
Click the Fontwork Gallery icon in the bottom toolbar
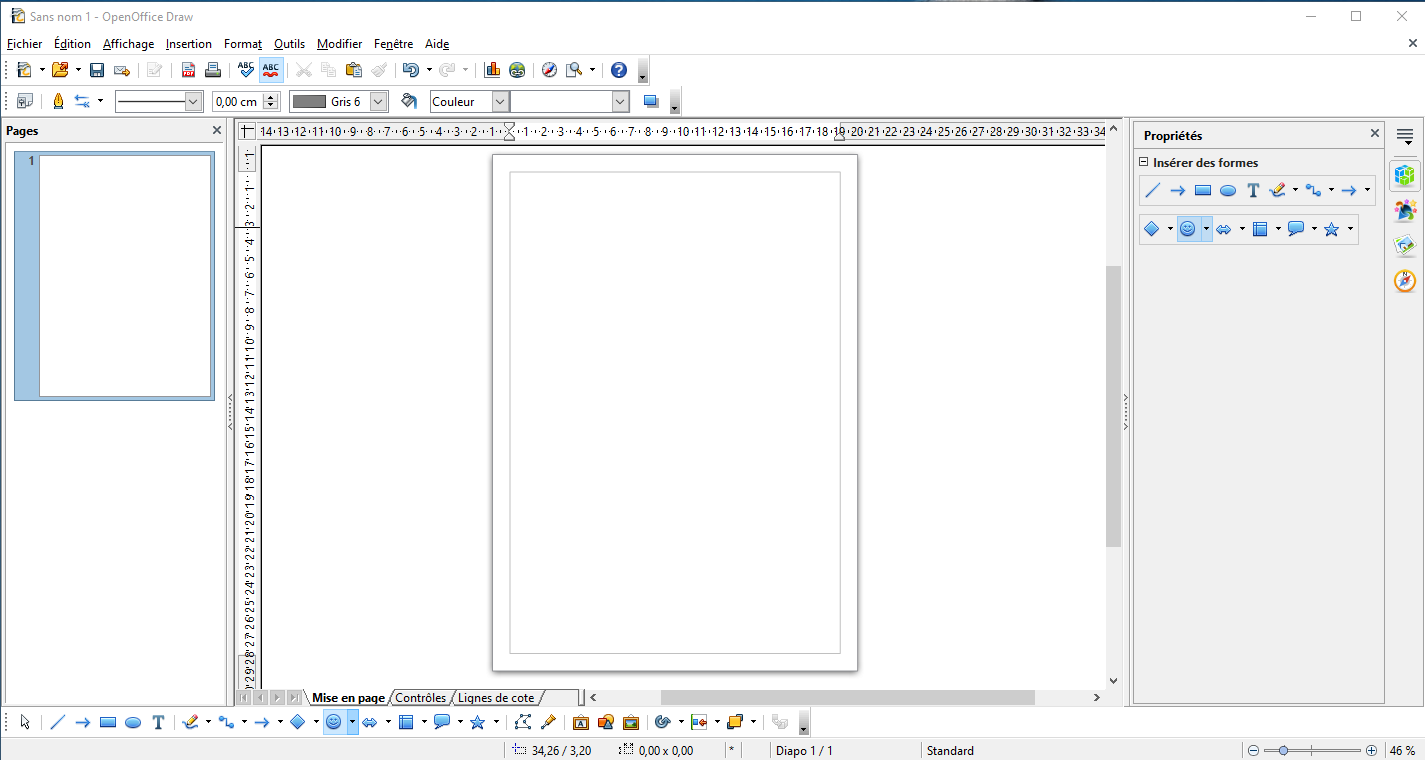(581, 722)
